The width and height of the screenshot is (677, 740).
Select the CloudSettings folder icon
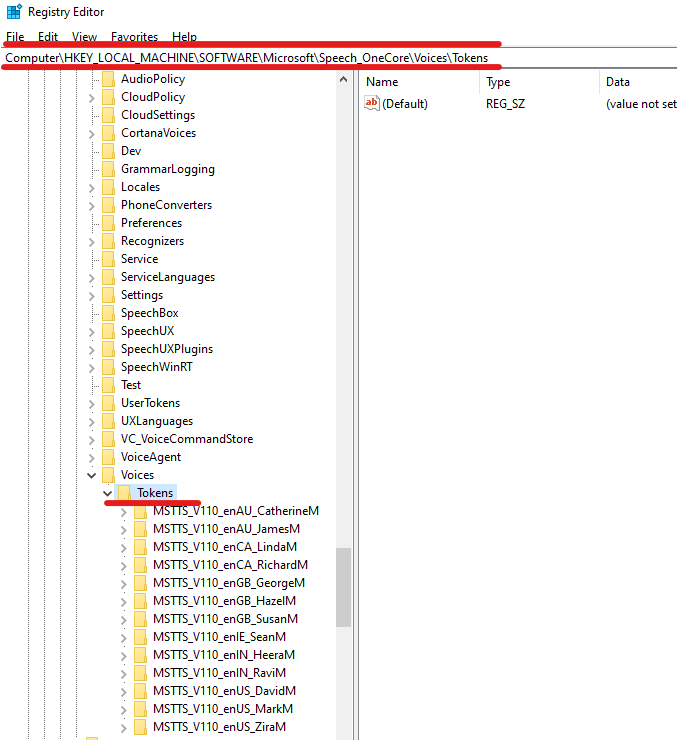(x=109, y=115)
